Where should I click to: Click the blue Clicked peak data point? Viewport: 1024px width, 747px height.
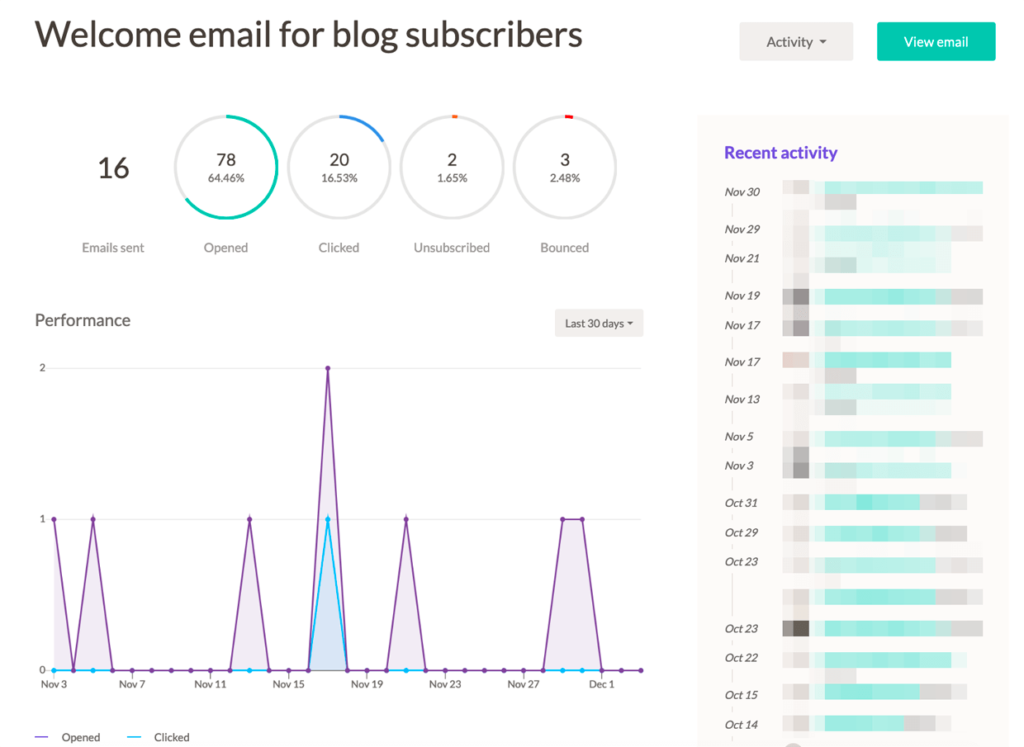click(x=328, y=519)
